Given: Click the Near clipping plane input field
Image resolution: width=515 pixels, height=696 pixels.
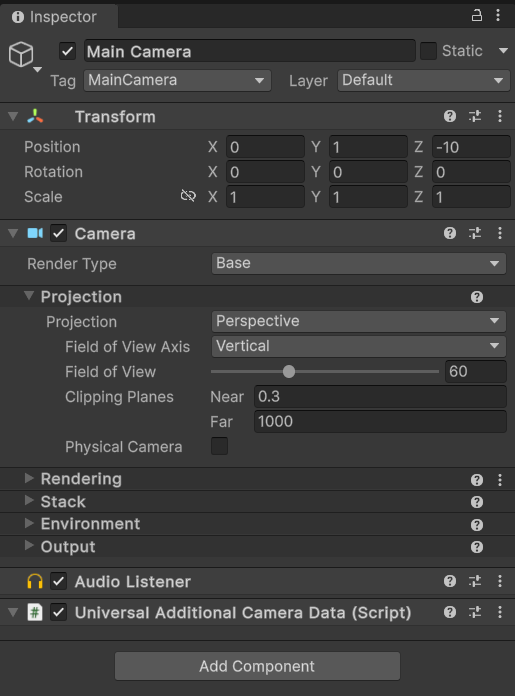Looking at the screenshot, I should 380,396.
